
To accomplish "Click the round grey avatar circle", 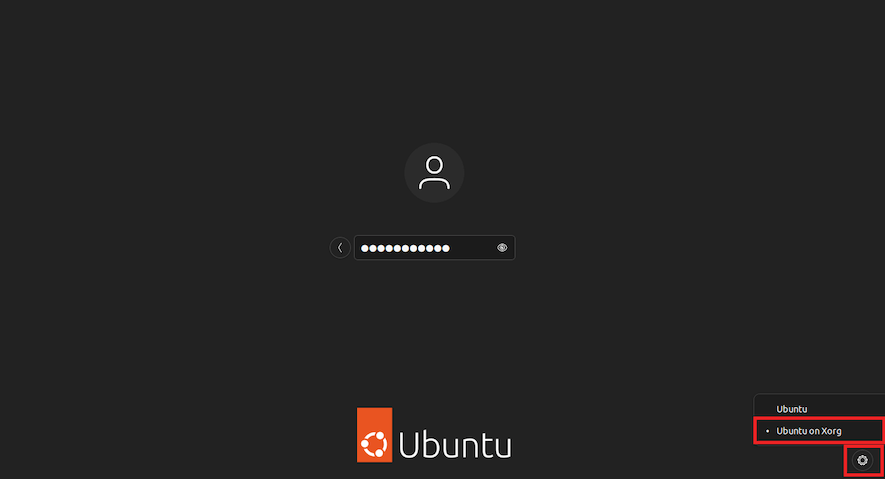I will 434,173.
